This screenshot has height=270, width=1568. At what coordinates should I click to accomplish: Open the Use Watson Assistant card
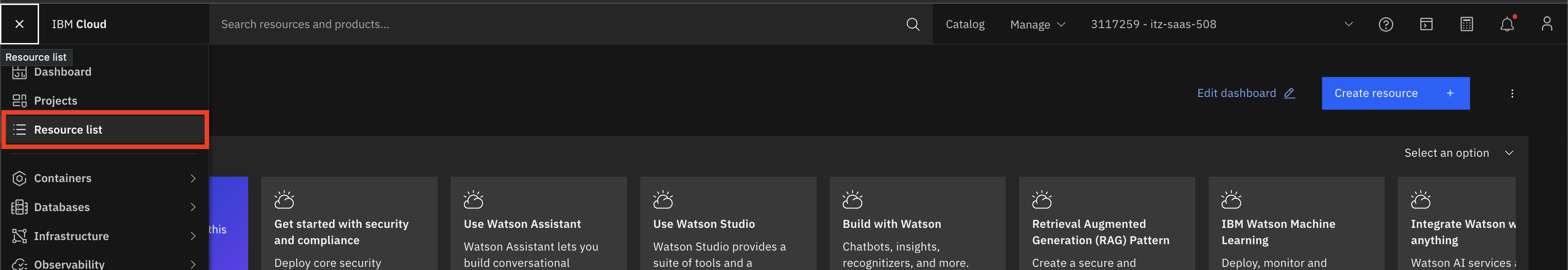539,223
